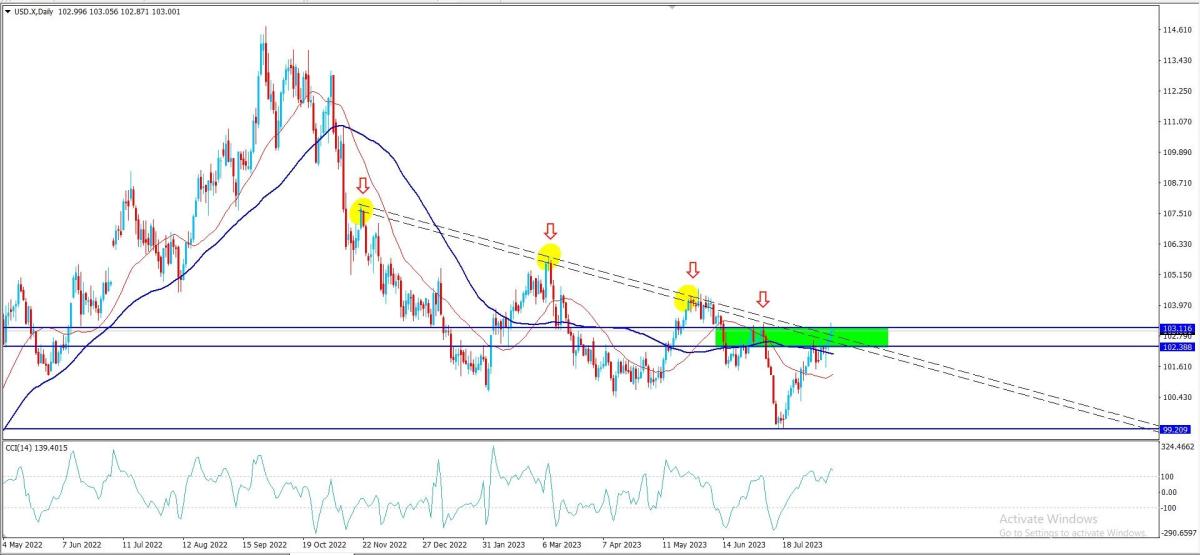Click the 14 Jun 2023 date label
This screenshot has width=1200, height=555.
(x=744, y=547)
